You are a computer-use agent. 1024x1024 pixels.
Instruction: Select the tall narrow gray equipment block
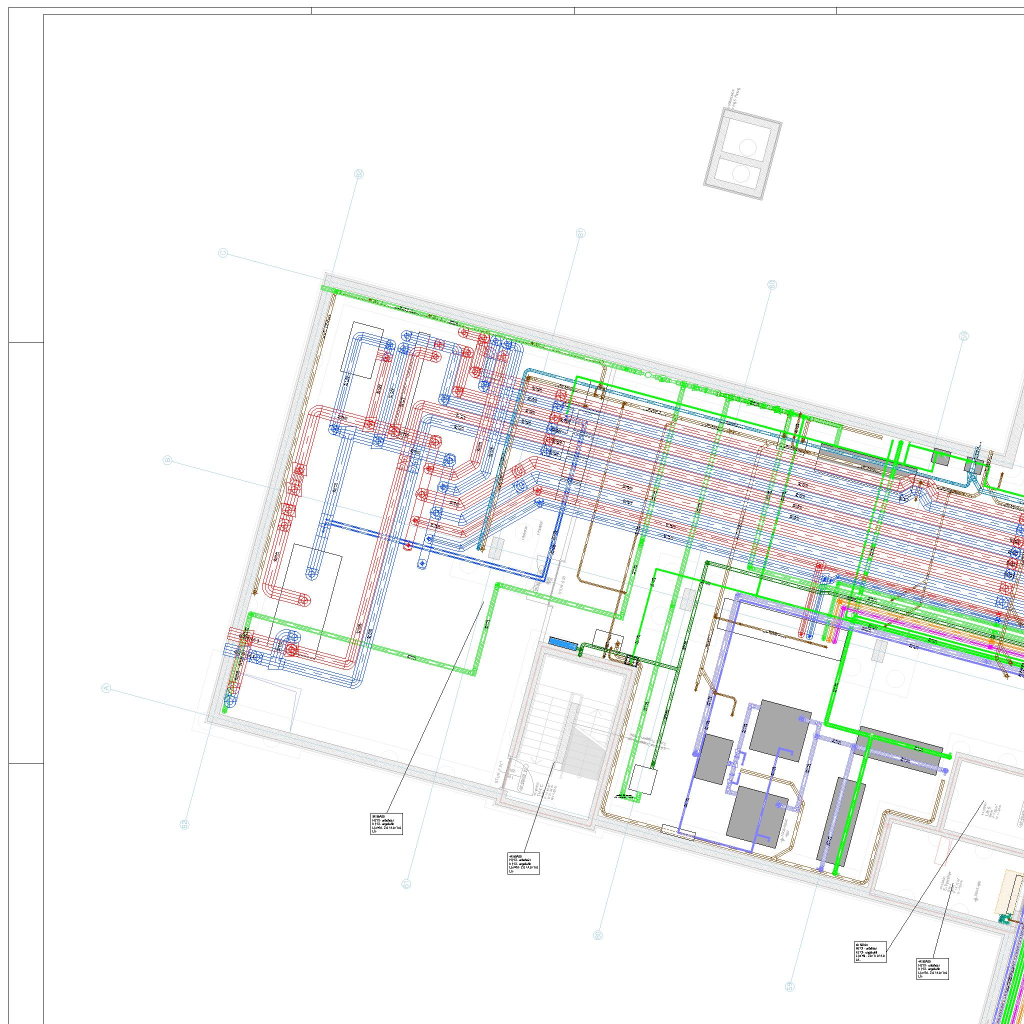[841, 822]
